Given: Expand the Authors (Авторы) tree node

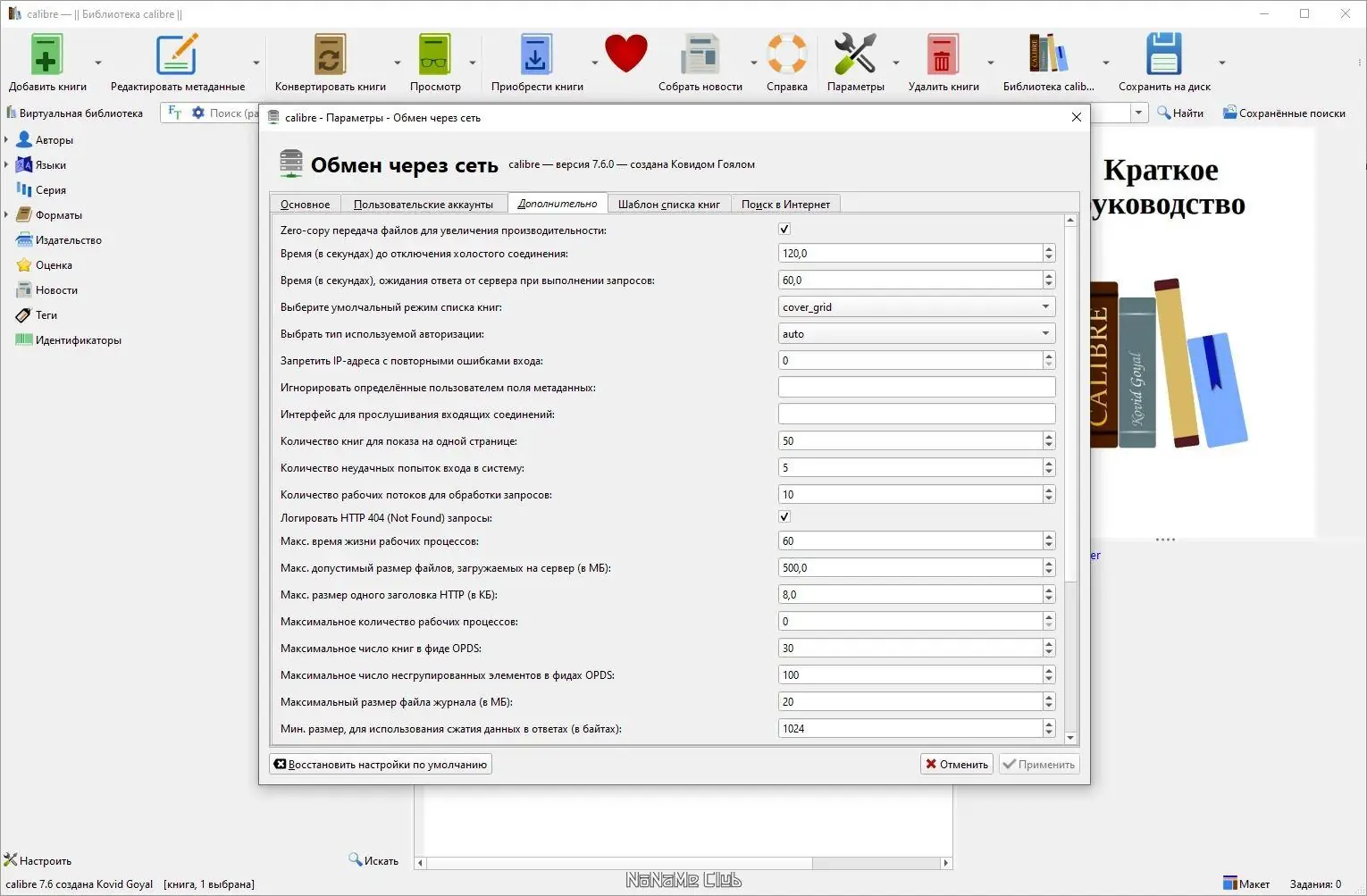Looking at the screenshot, I should pos(6,140).
